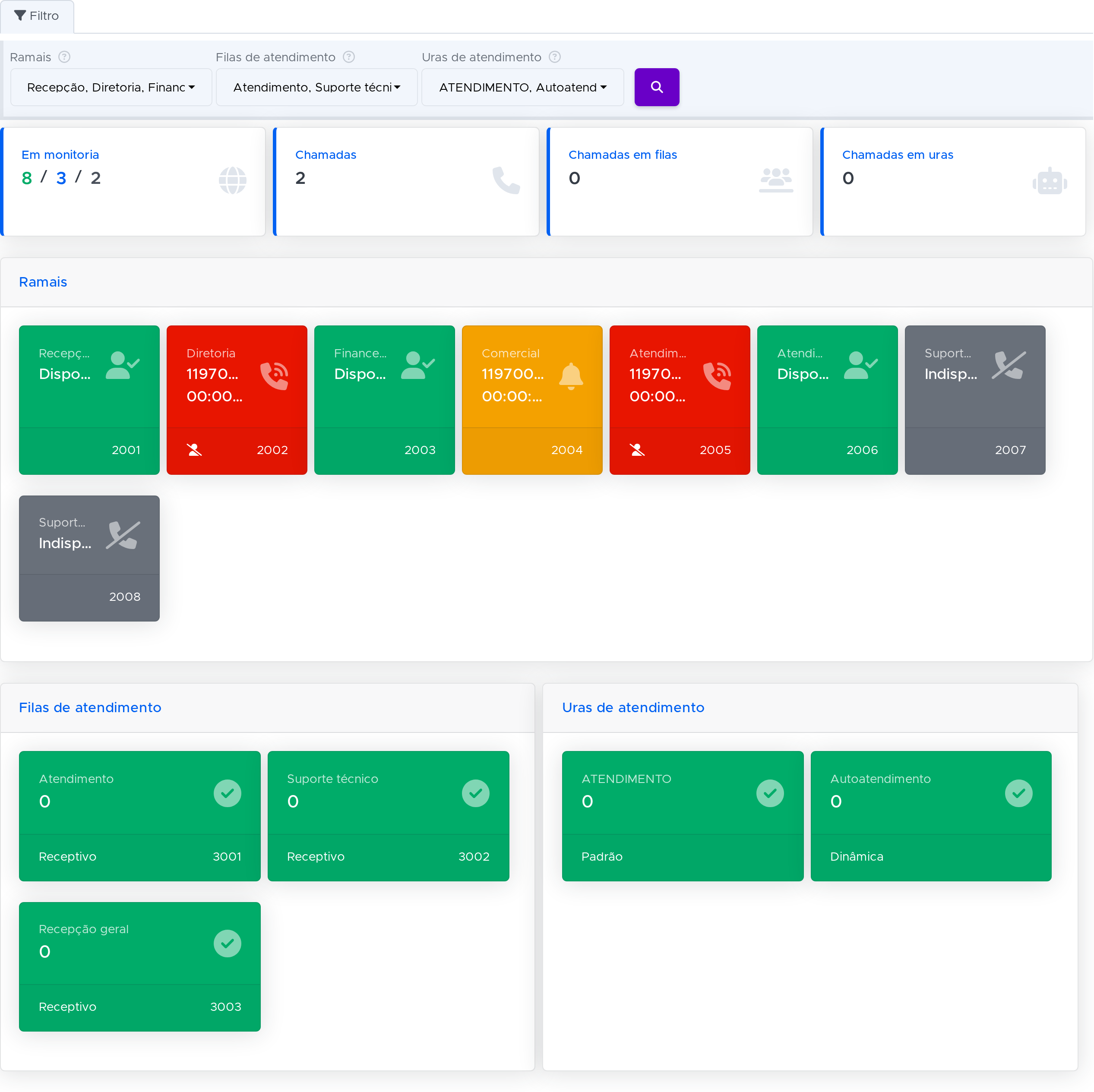Click the available-user icon on extension 2001
The height and width of the screenshot is (1092, 1094).
coord(123,365)
